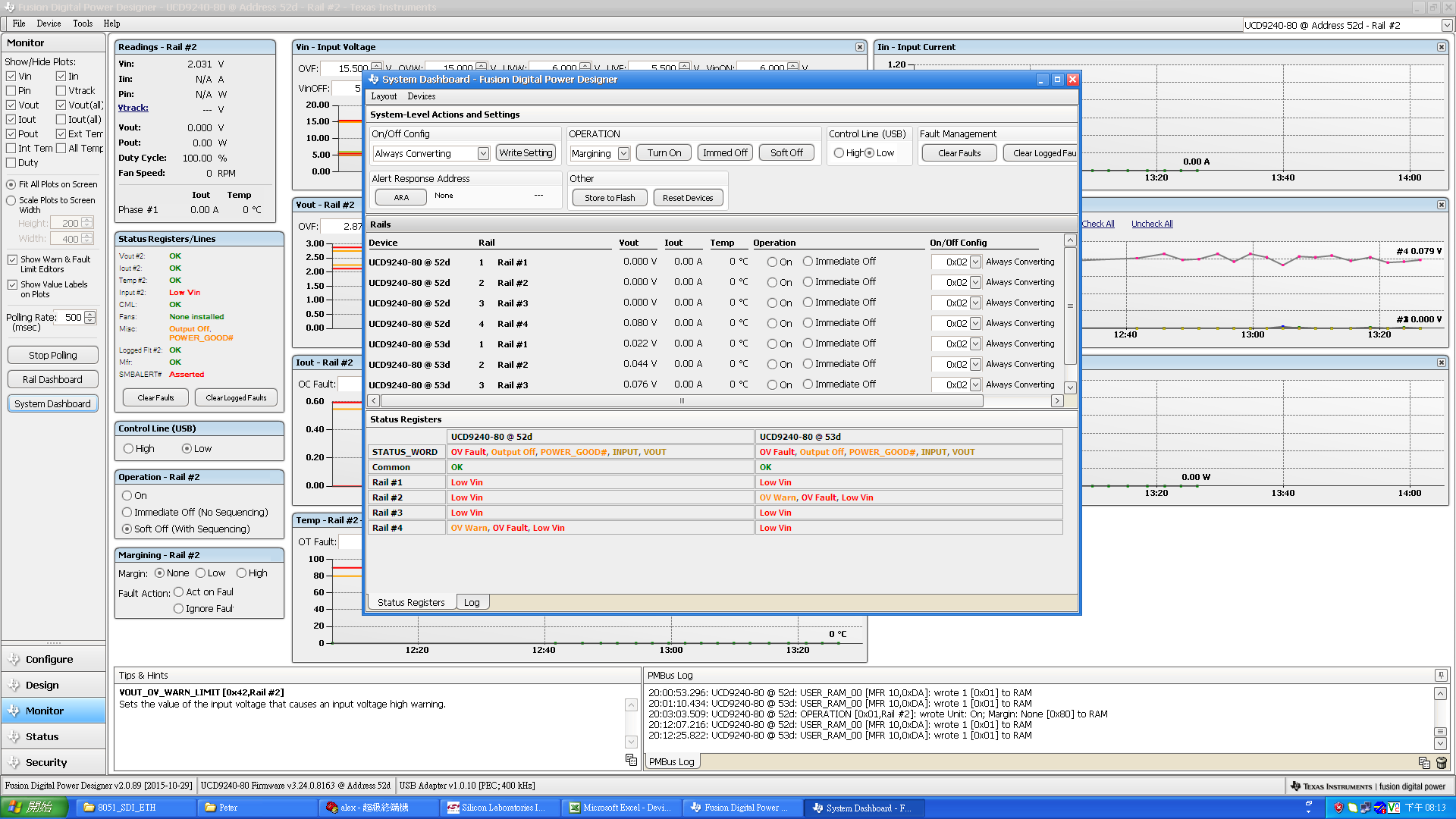
Task: Open the Configure section in sidebar
Action: point(53,659)
